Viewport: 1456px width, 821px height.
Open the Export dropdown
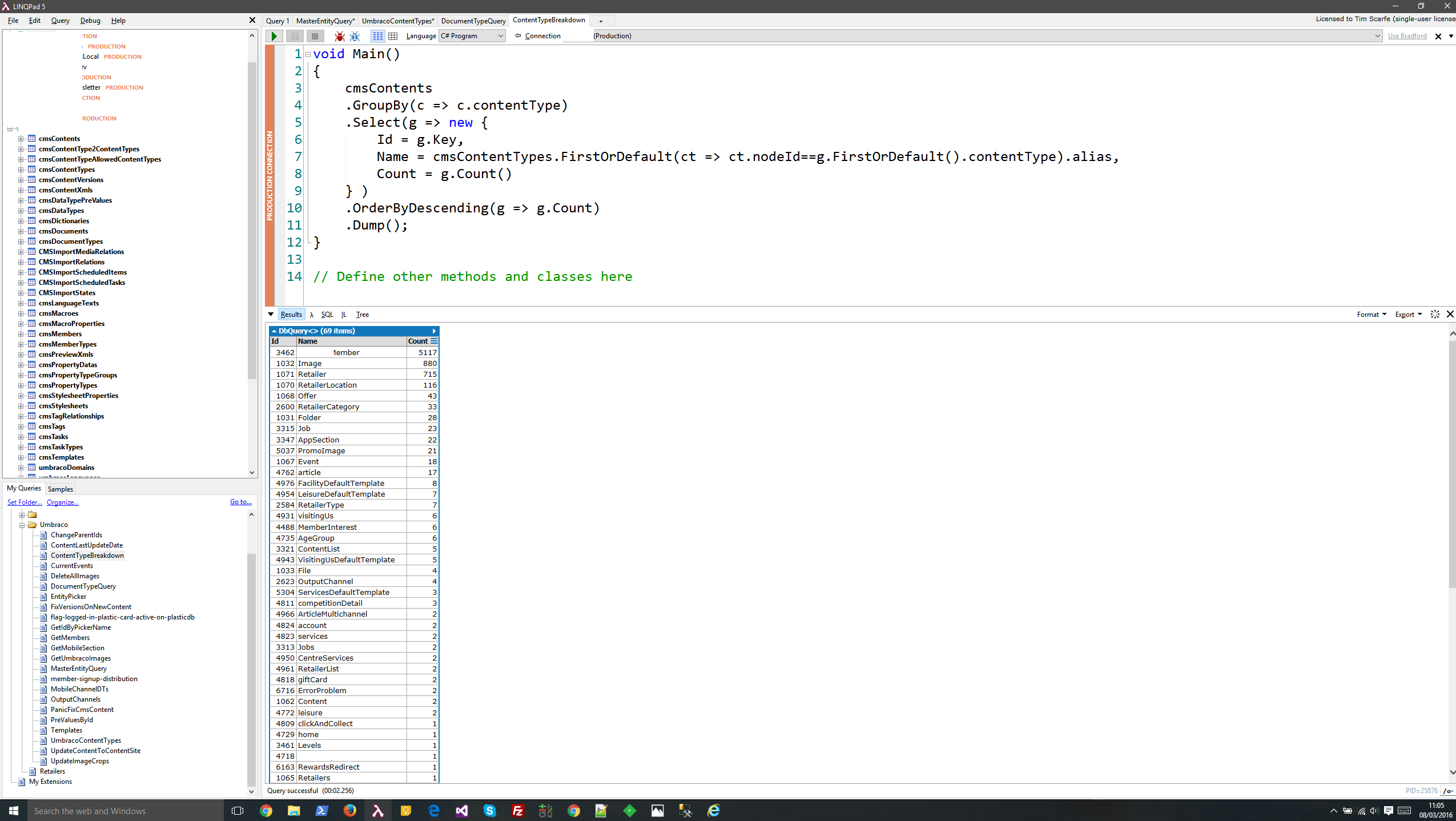[x=1408, y=315]
